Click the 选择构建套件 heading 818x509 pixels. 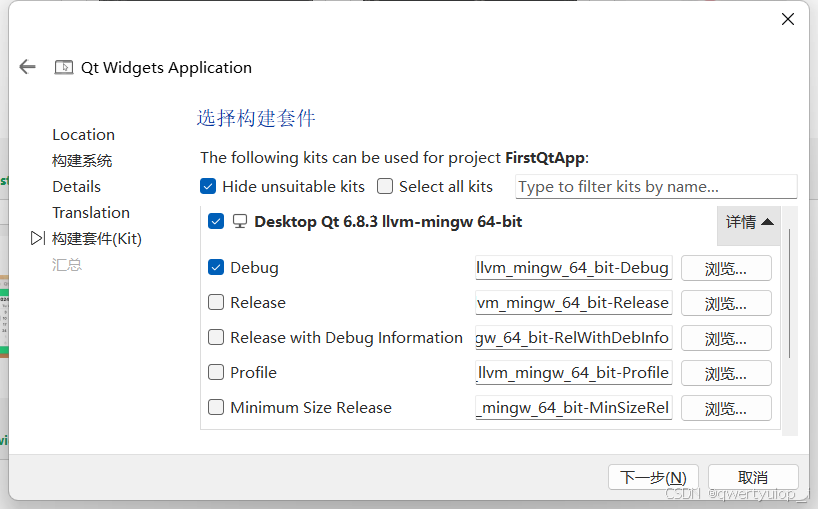pyautogui.click(x=256, y=118)
